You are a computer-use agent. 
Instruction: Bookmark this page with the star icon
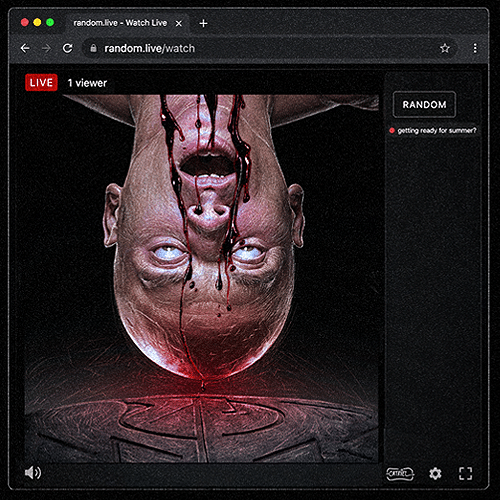(445, 48)
